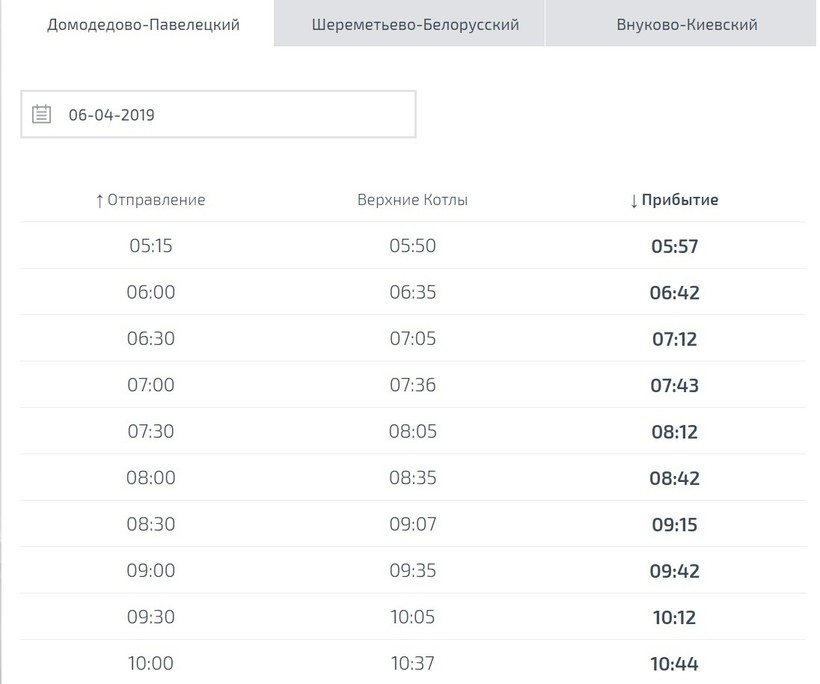Click the calendar icon in date field
Screen dimensions: 820x684
pos(41,114)
